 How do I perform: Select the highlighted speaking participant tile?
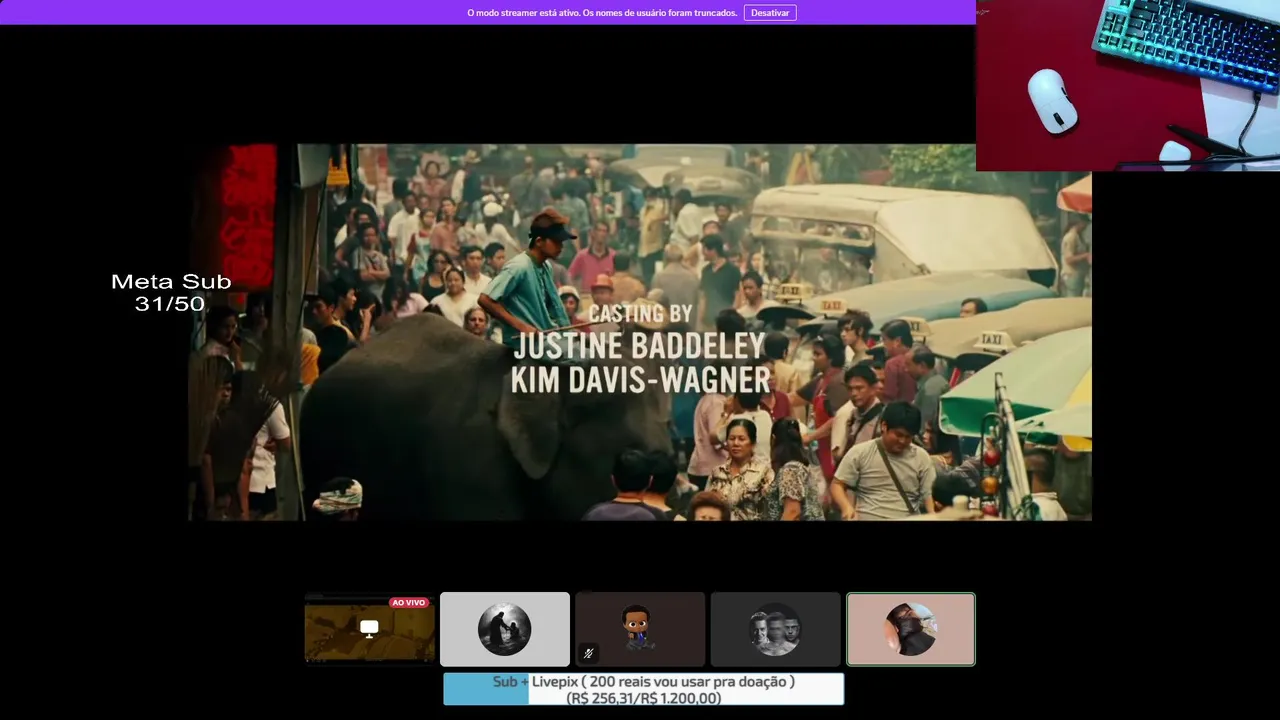pos(911,629)
